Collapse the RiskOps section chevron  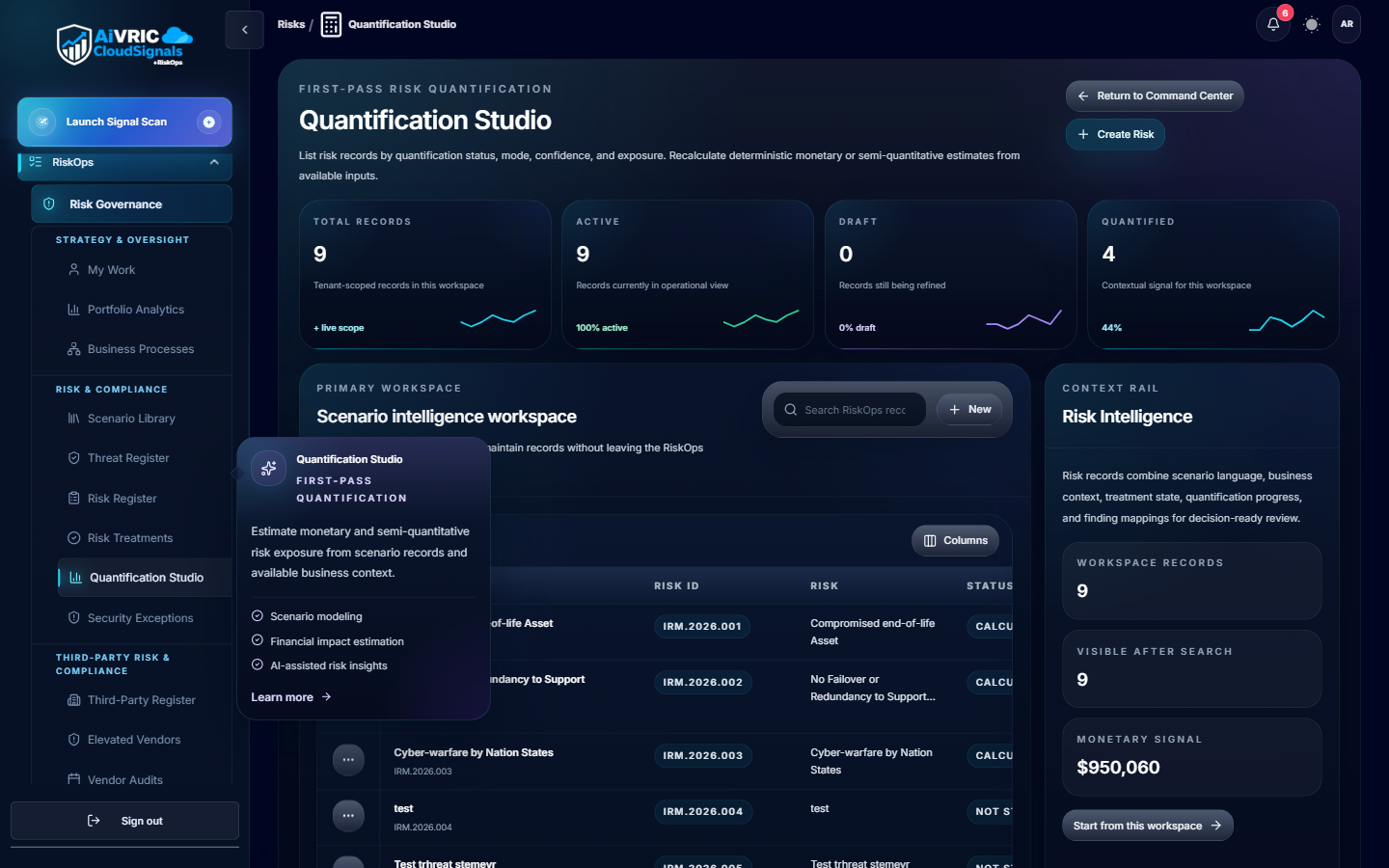click(214, 162)
